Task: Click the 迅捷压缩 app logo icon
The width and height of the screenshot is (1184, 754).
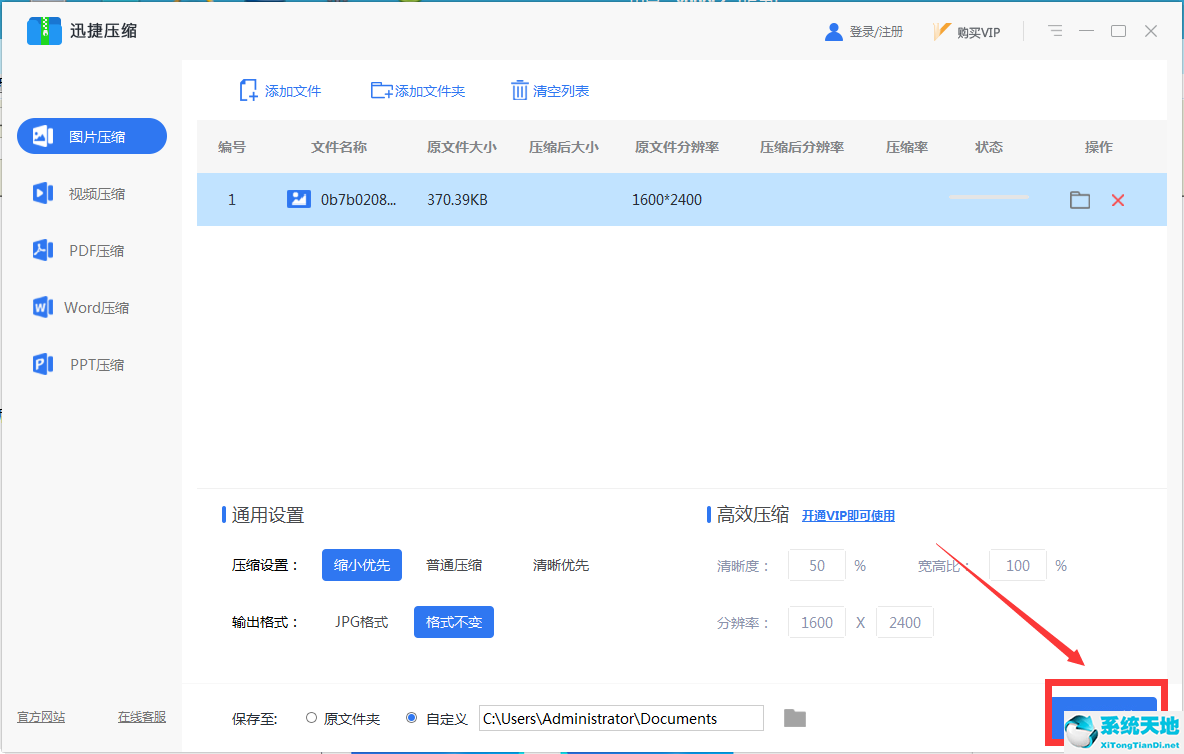Action: click(44, 31)
